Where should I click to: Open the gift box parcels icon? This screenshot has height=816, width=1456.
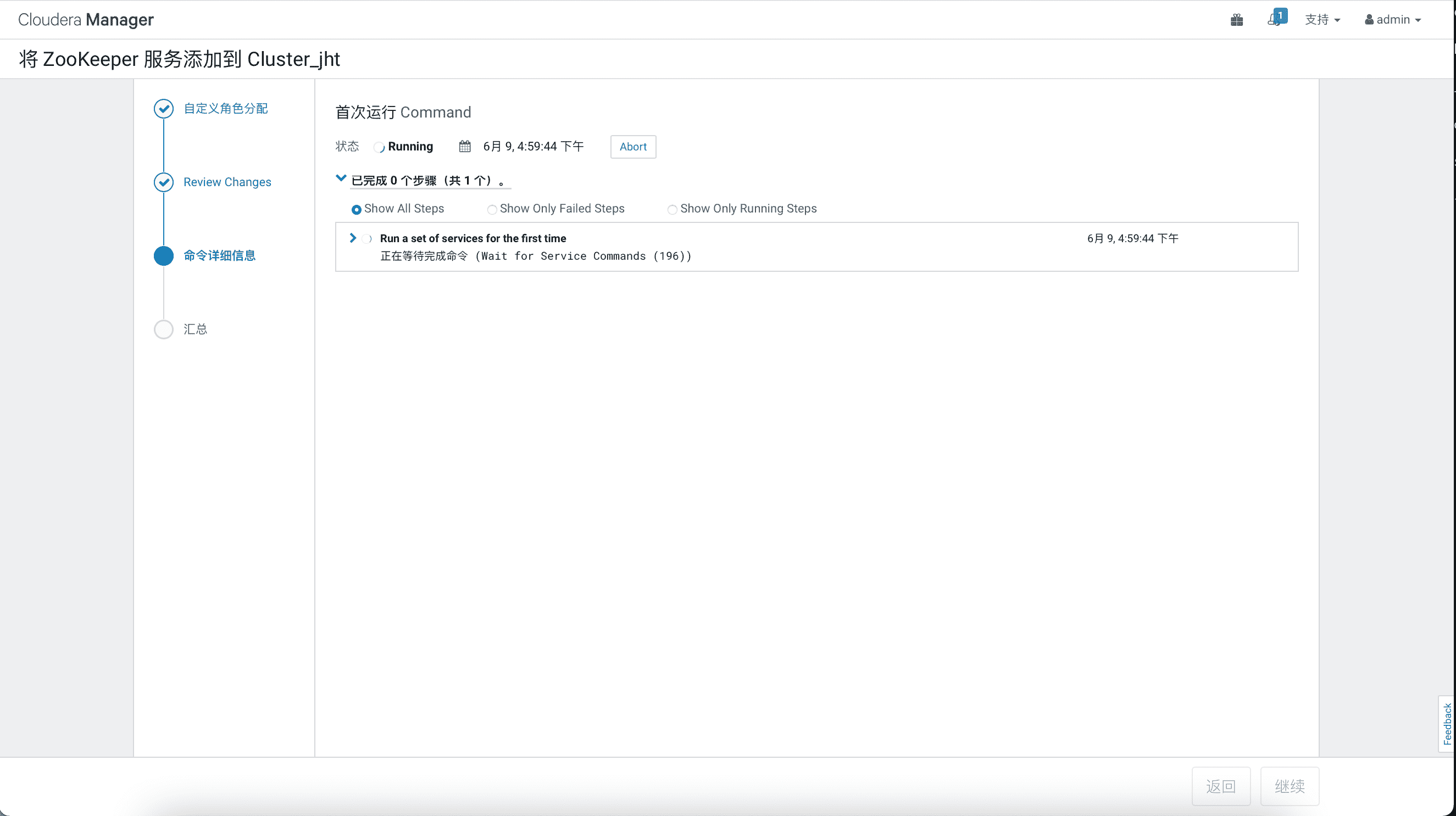1237,20
